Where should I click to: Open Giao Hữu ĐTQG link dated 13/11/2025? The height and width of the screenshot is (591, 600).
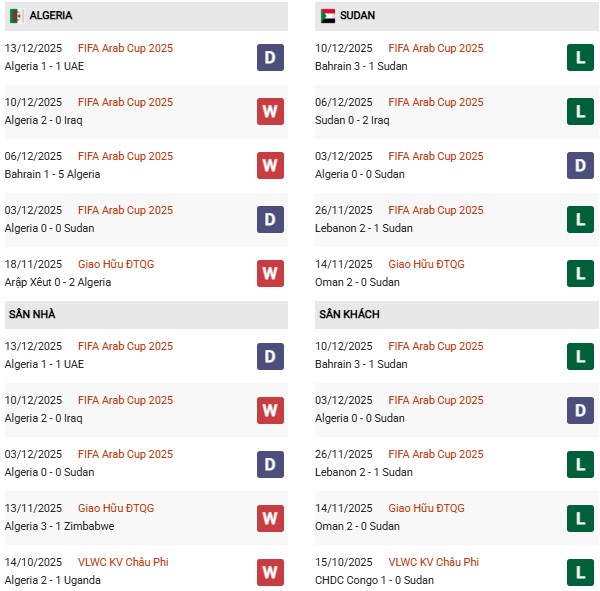pyautogui.click(x=116, y=508)
